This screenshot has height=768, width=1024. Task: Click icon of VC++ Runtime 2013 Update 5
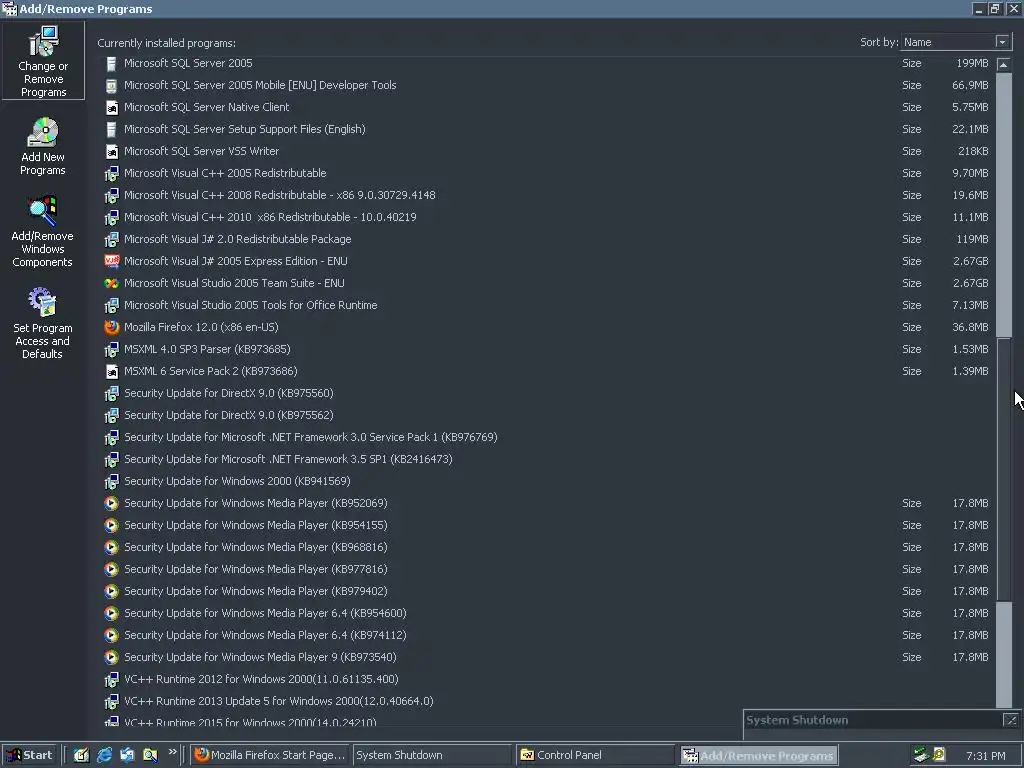(x=112, y=701)
